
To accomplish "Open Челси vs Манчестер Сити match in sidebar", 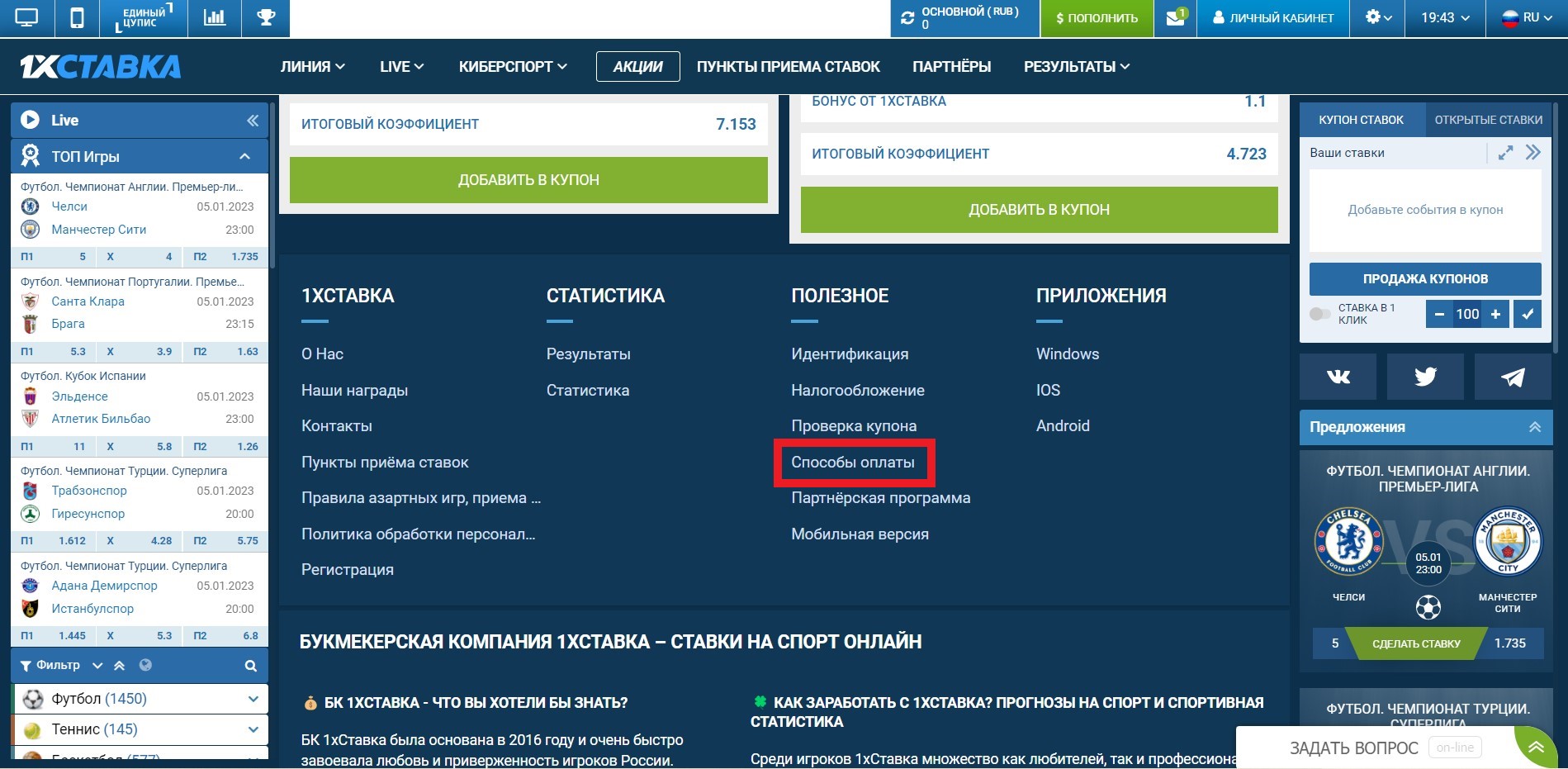I will (139, 218).
